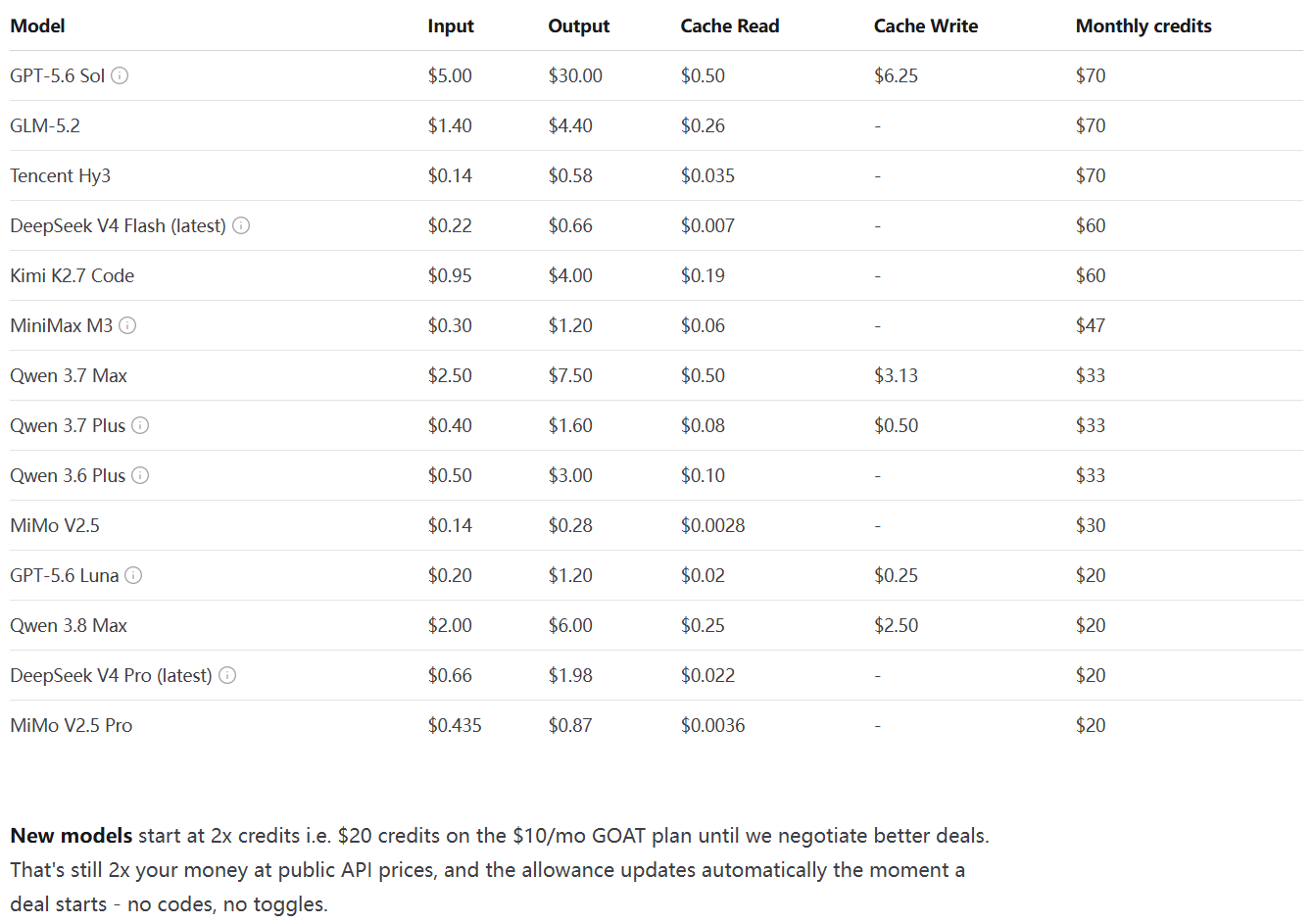1314x924 pixels.
Task: Click info icon beside Qwen 3.7 Plus
Action: pos(140,425)
